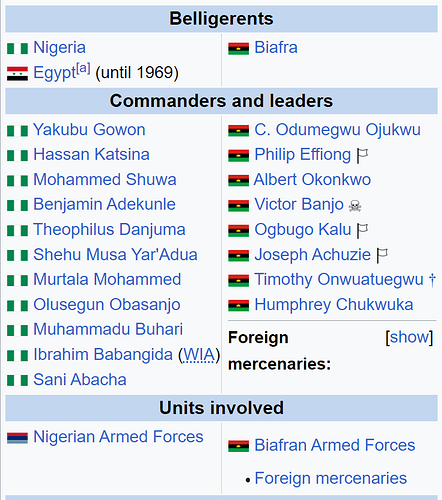Visit the Muhammadu Buhari link
The width and height of the screenshot is (442, 500).
click(108, 329)
